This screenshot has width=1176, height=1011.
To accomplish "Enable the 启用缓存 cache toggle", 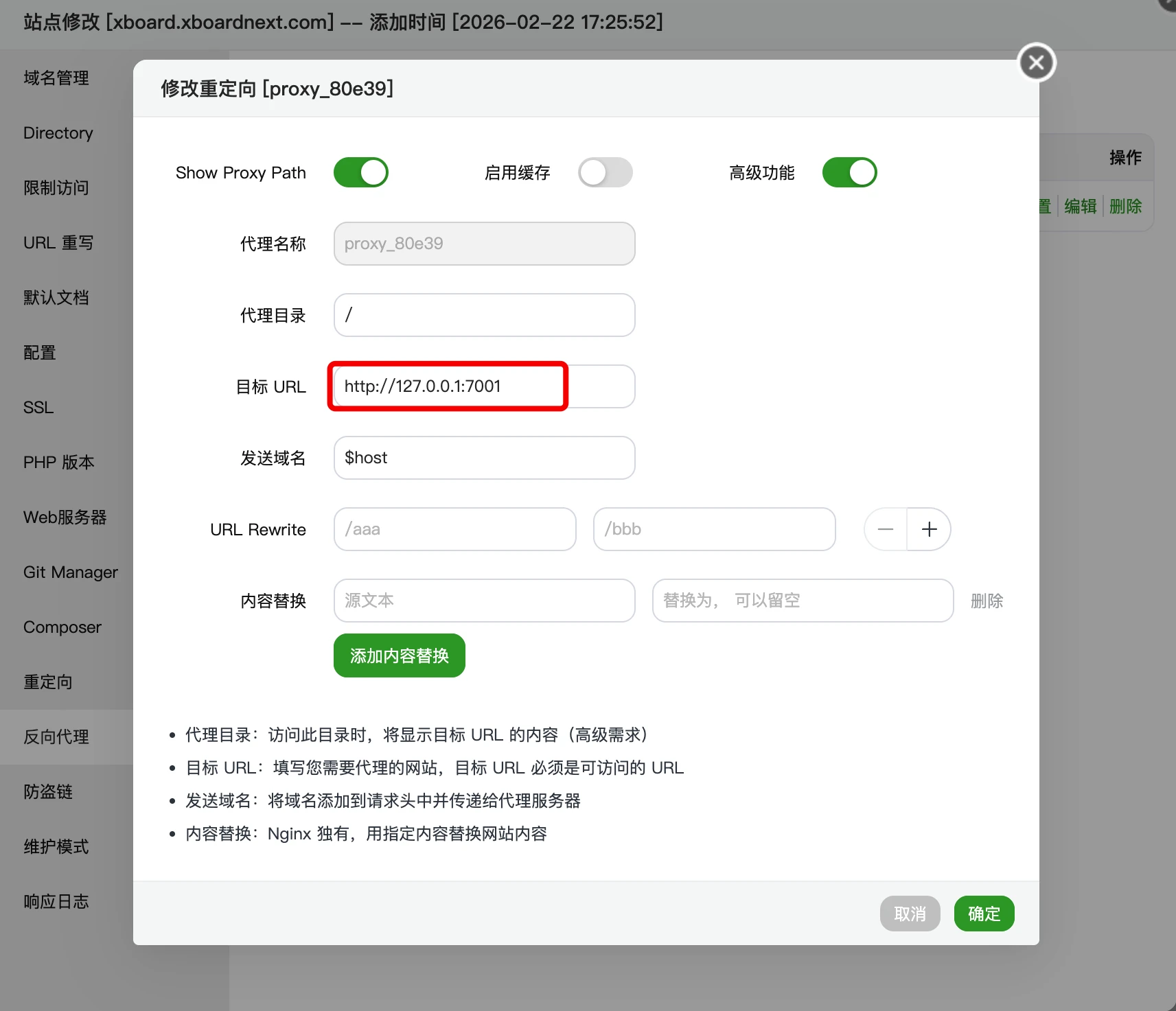I will [x=605, y=172].
